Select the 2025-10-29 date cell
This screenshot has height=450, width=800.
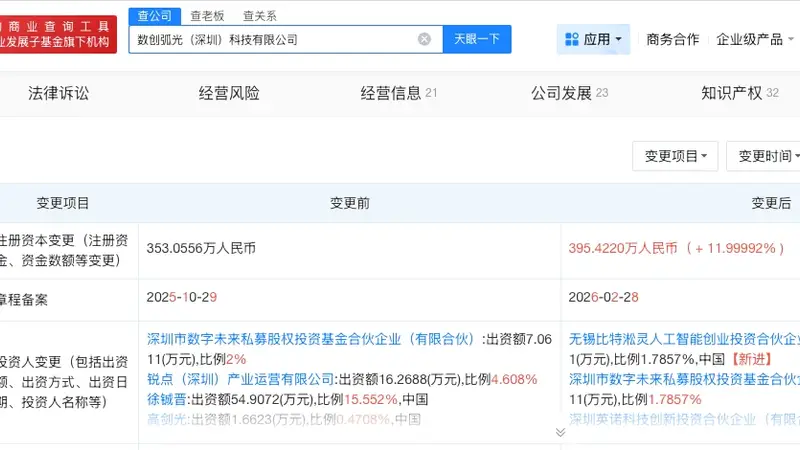click(182, 297)
